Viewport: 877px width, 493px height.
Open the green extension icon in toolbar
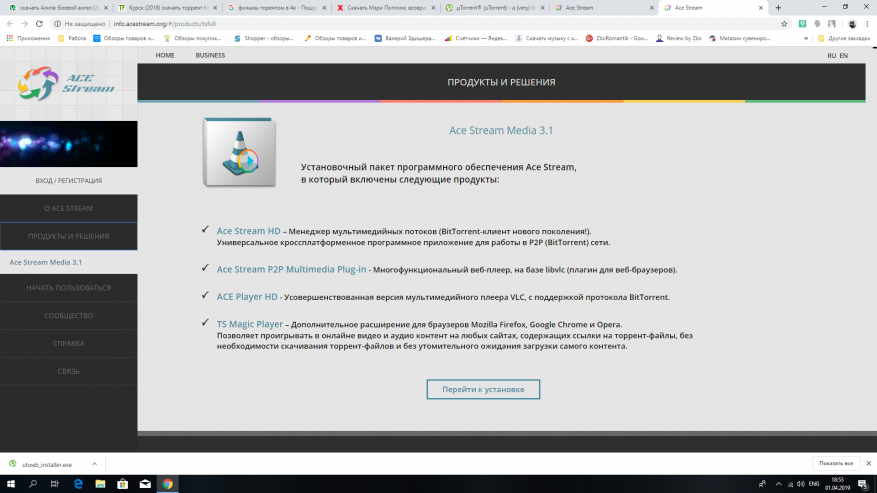[x=802, y=24]
